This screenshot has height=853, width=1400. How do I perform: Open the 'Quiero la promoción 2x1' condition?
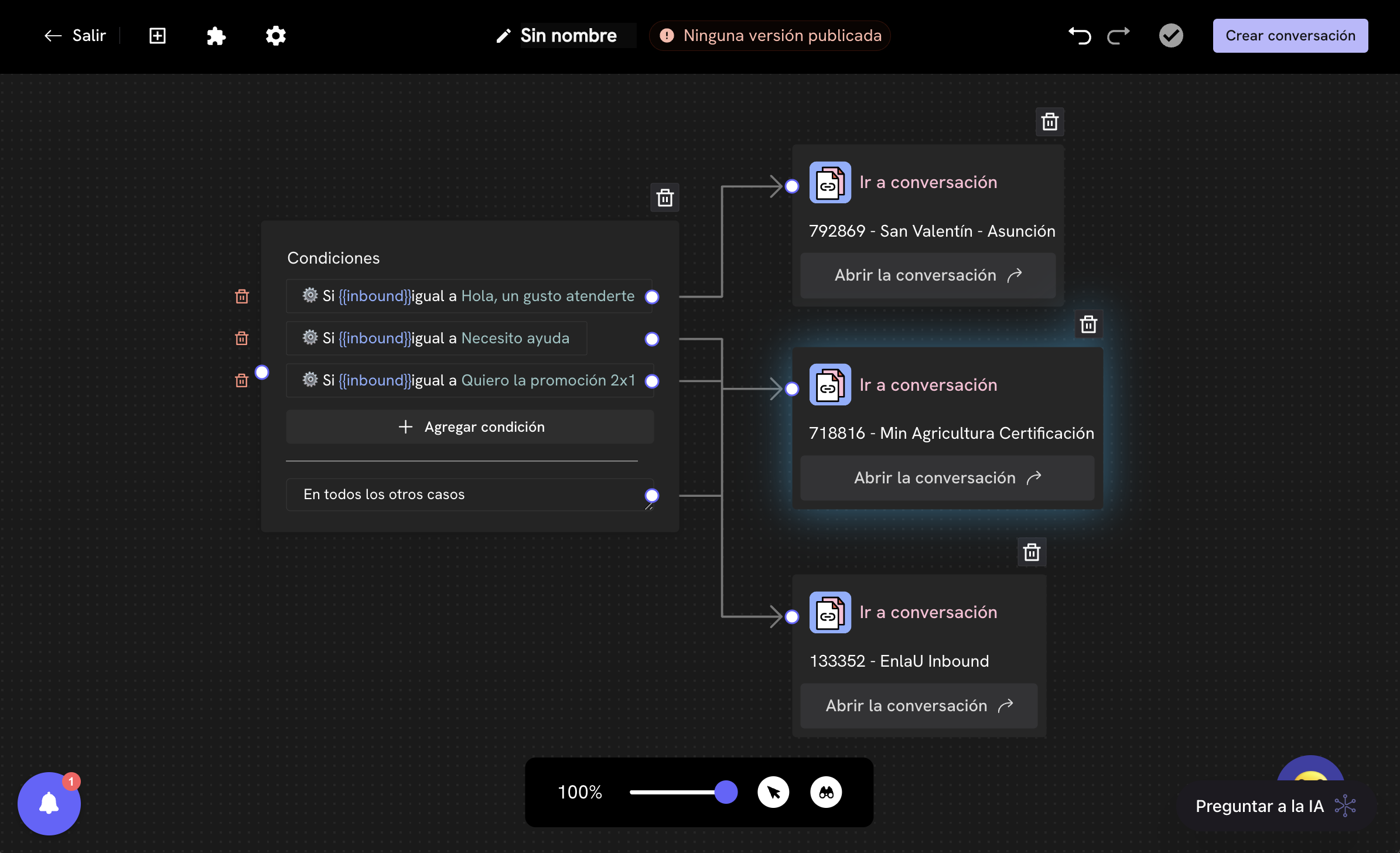click(x=469, y=381)
